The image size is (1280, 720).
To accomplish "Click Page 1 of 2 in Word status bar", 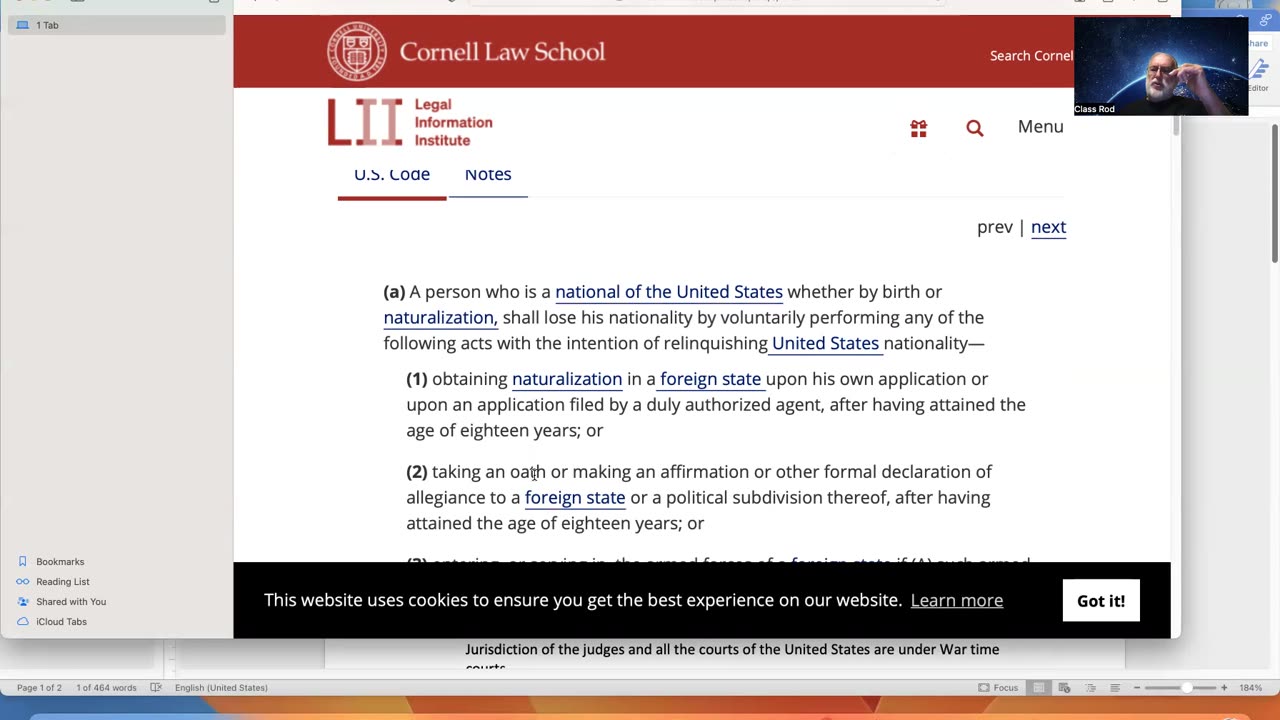I will point(39,688).
